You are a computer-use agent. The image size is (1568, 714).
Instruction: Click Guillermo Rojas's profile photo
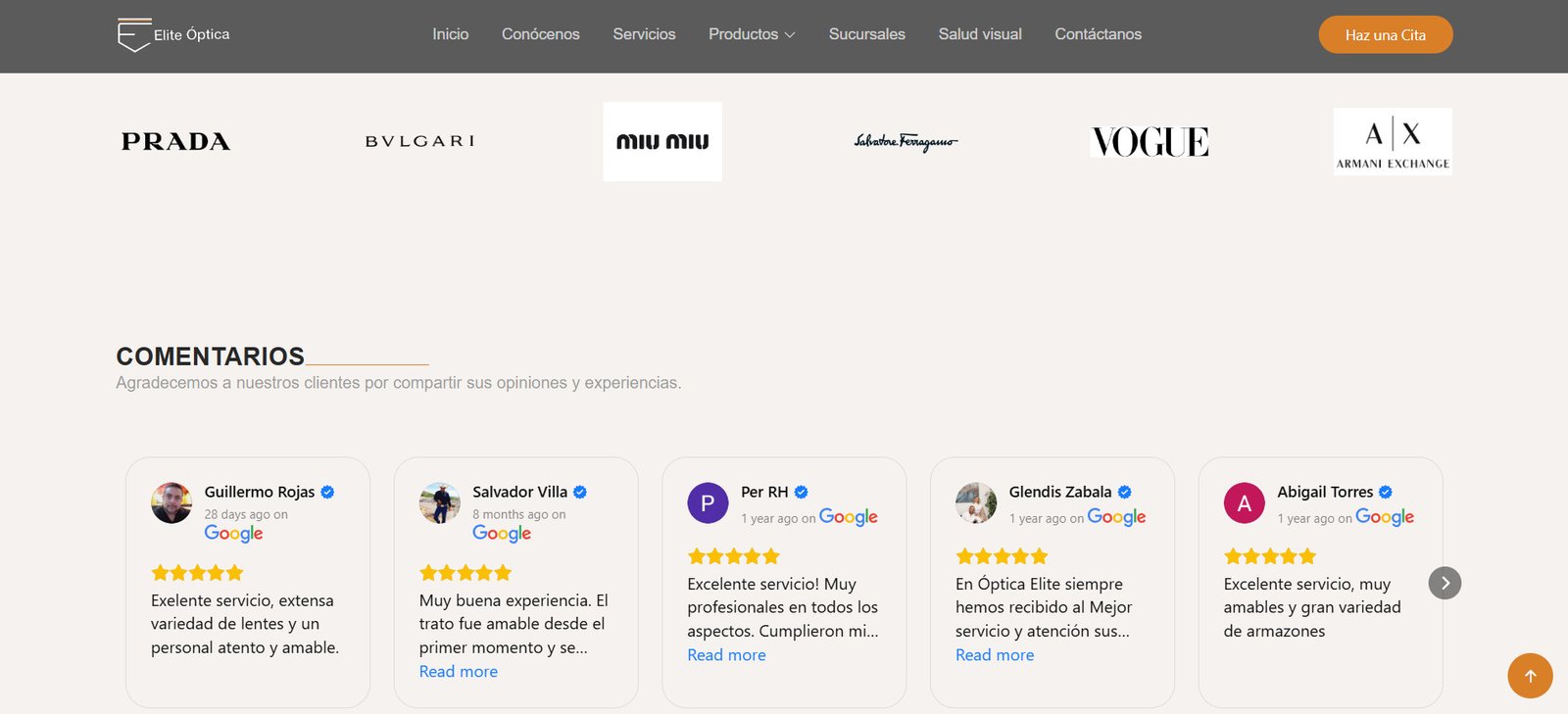coord(171,502)
